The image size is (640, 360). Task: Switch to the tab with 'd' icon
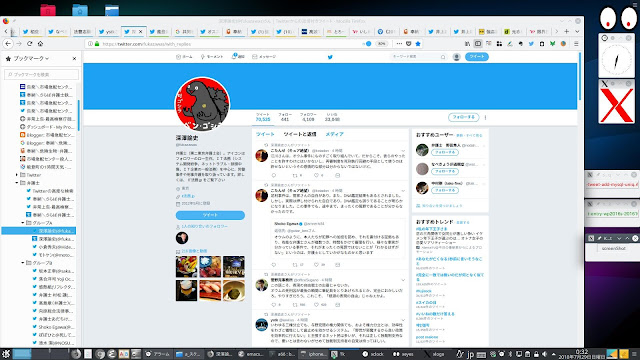[x=513, y=31]
